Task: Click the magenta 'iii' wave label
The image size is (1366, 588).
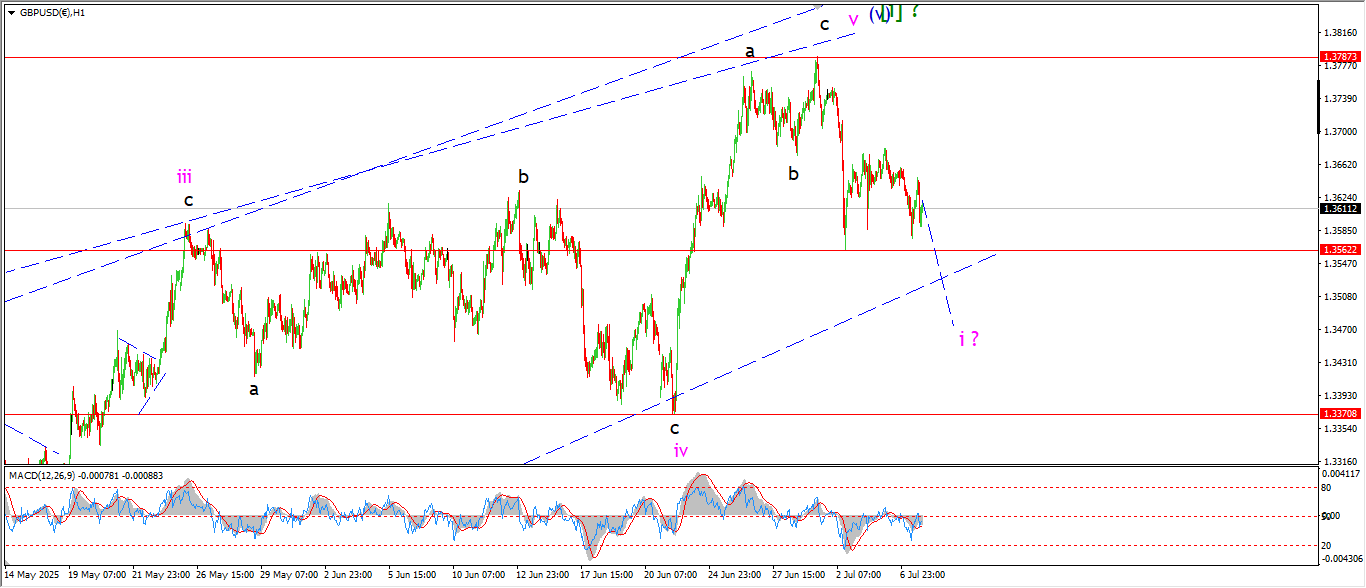Action: tap(184, 177)
